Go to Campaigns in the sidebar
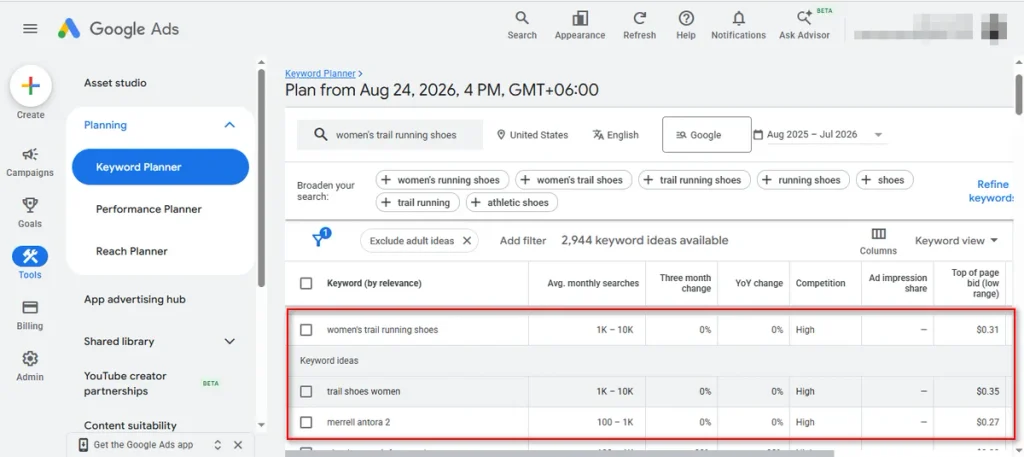1024x457 pixels. 30,163
